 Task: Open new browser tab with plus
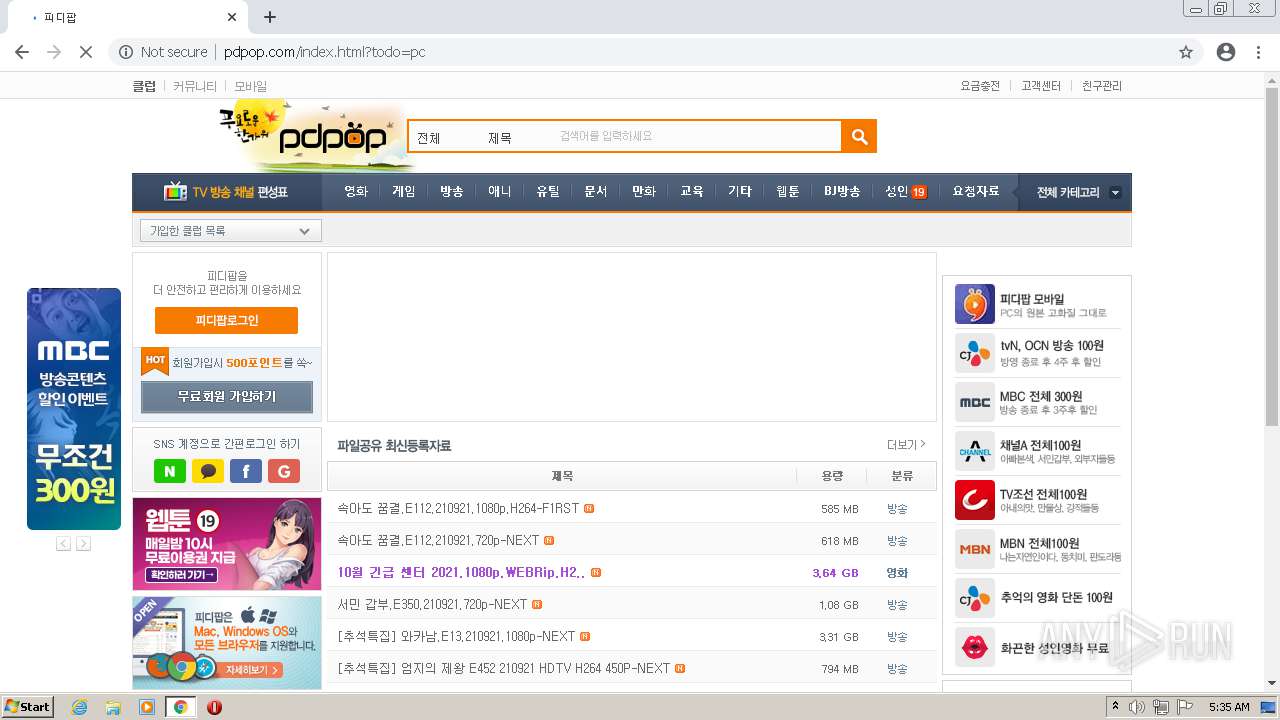pos(270,17)
